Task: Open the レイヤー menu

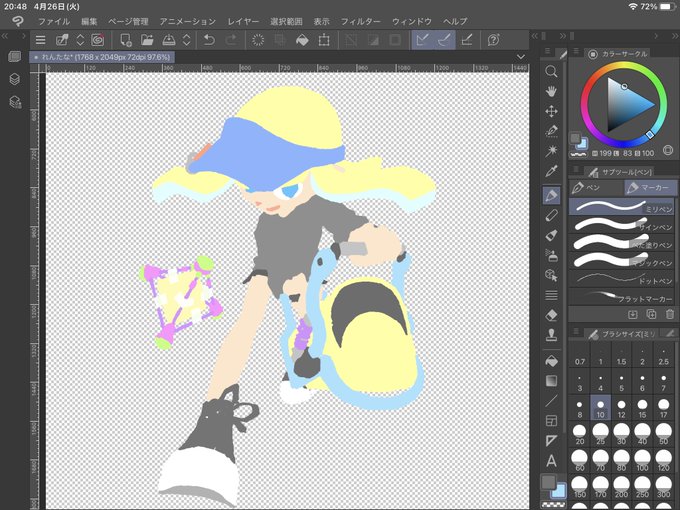Action: click(x=243, y=21)
